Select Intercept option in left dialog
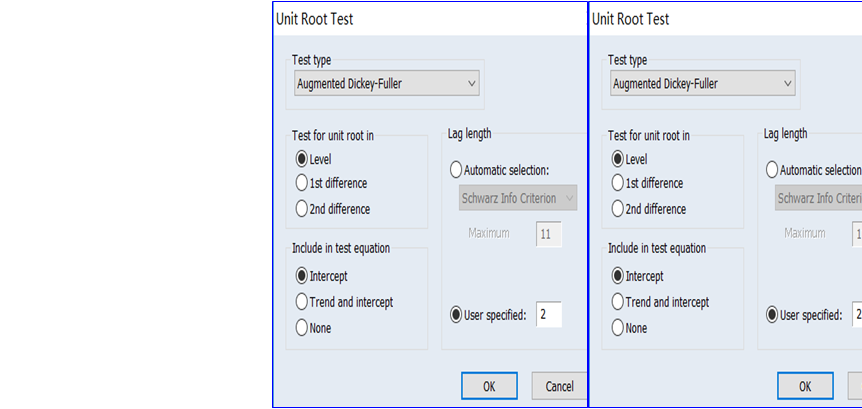This screenshot has width=862, height=409. 302,276
